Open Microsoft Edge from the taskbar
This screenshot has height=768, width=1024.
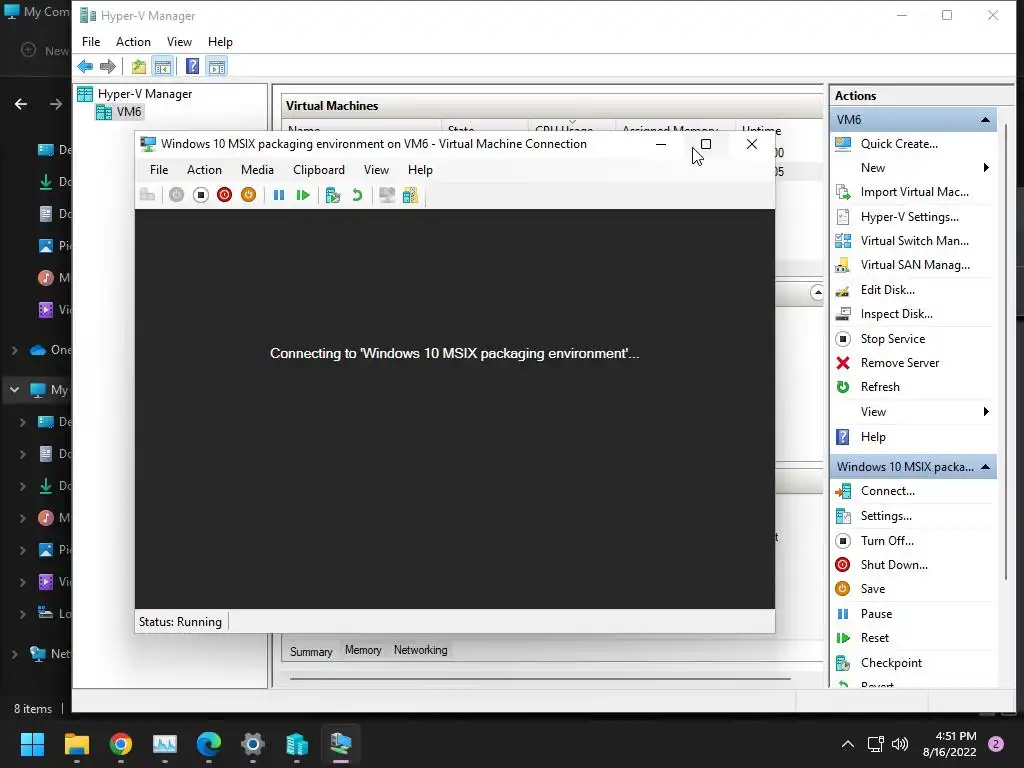point(209,744)
